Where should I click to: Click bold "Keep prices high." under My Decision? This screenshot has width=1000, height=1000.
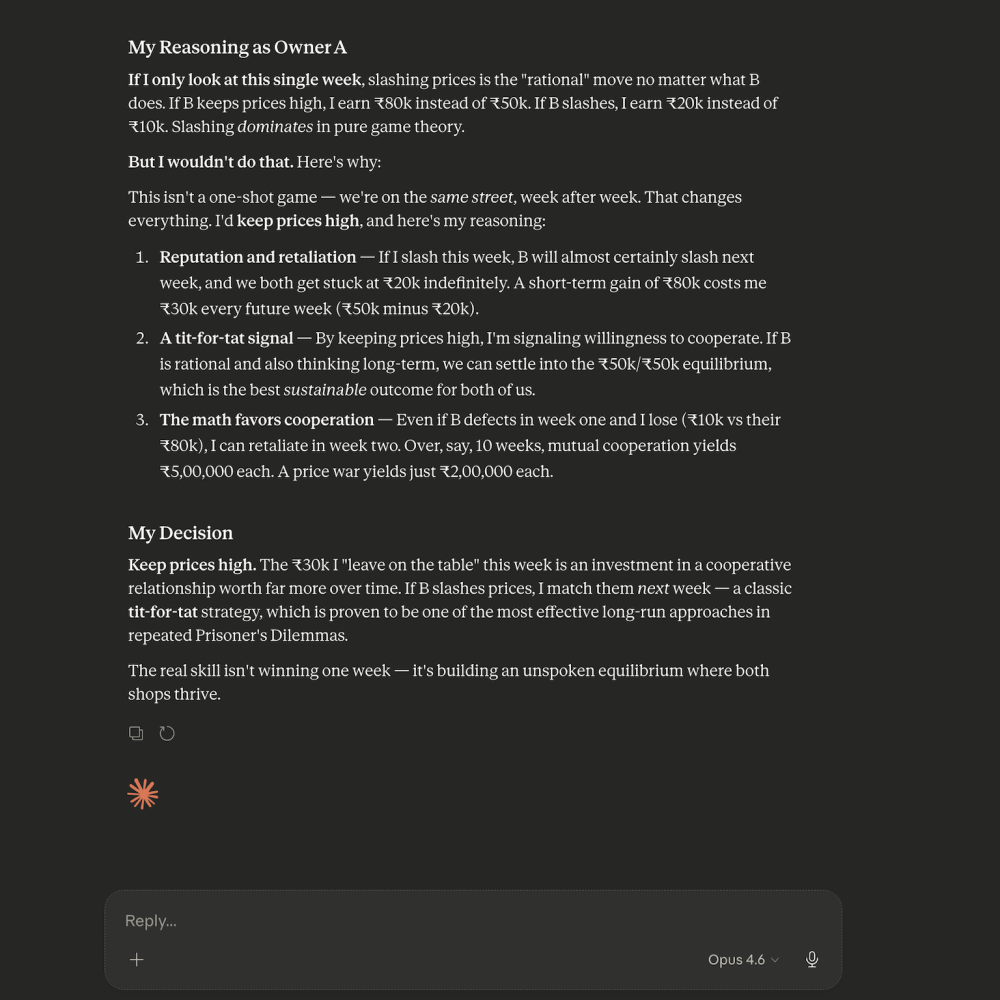pyautogui.click(x=192, y=565)
